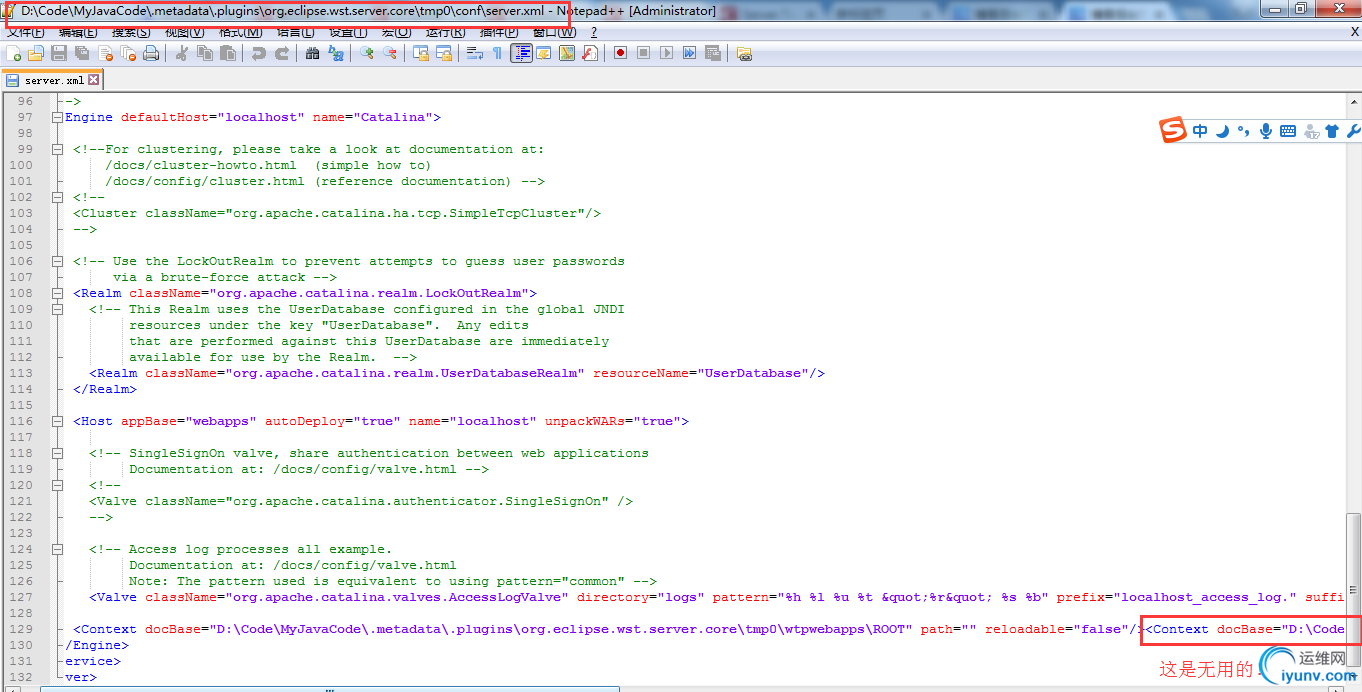
Task: Run macro multiple times icon
Action: (x=689, y=53)
